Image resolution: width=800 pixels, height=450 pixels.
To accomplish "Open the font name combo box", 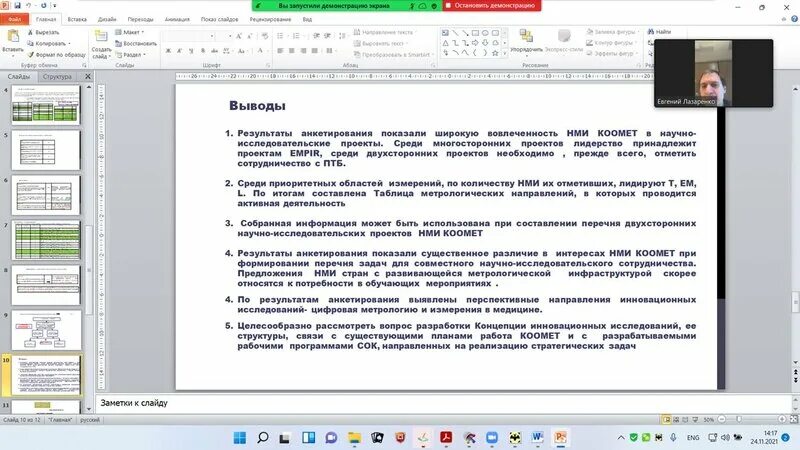I will click(x=189, y=36).
